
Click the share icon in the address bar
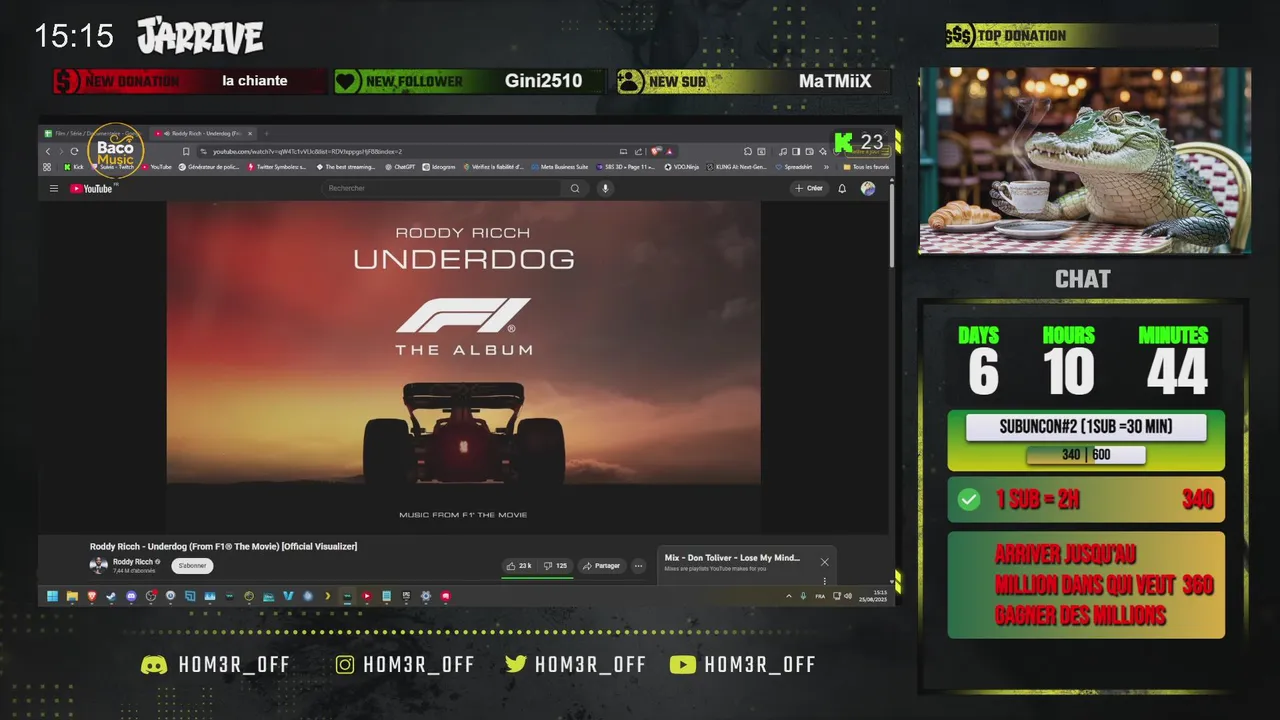pyautogui.click(x=638, y=151)
